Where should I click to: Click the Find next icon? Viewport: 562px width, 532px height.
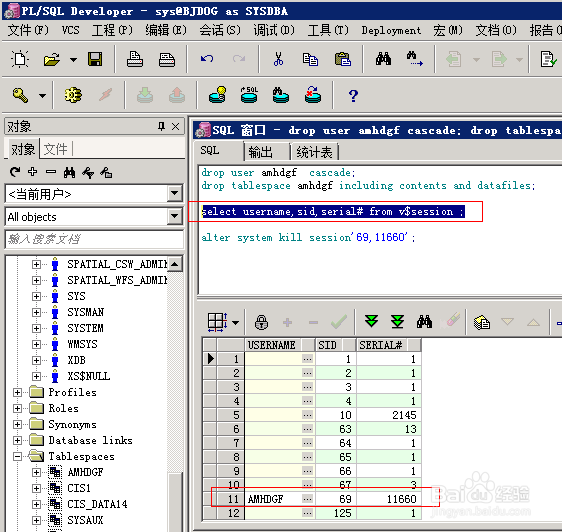click(414, 59)
